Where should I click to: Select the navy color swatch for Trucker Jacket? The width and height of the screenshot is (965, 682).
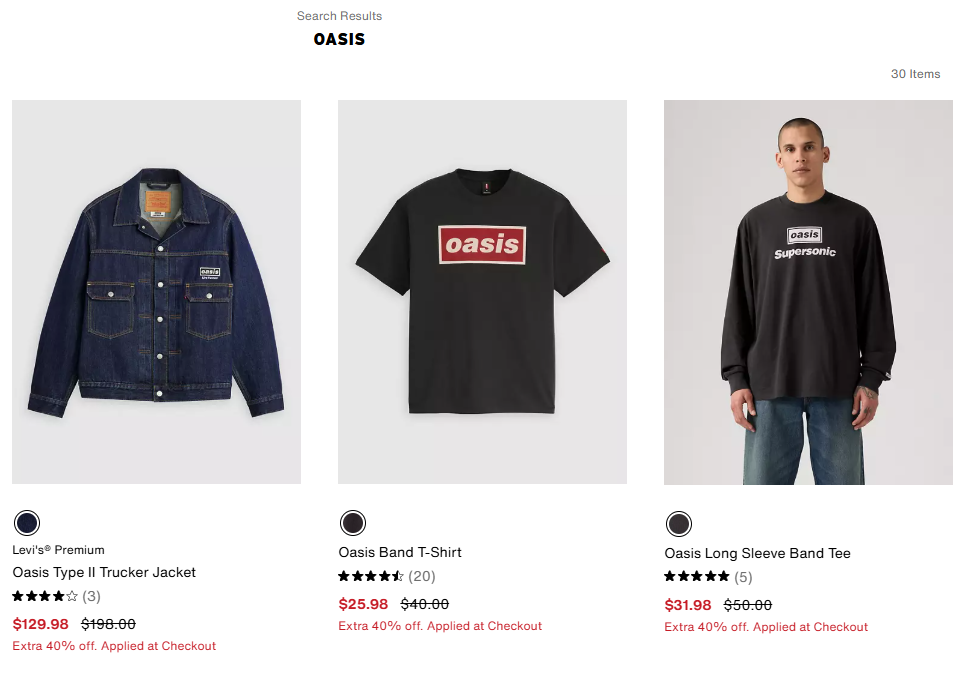click(x=27, y=523)
